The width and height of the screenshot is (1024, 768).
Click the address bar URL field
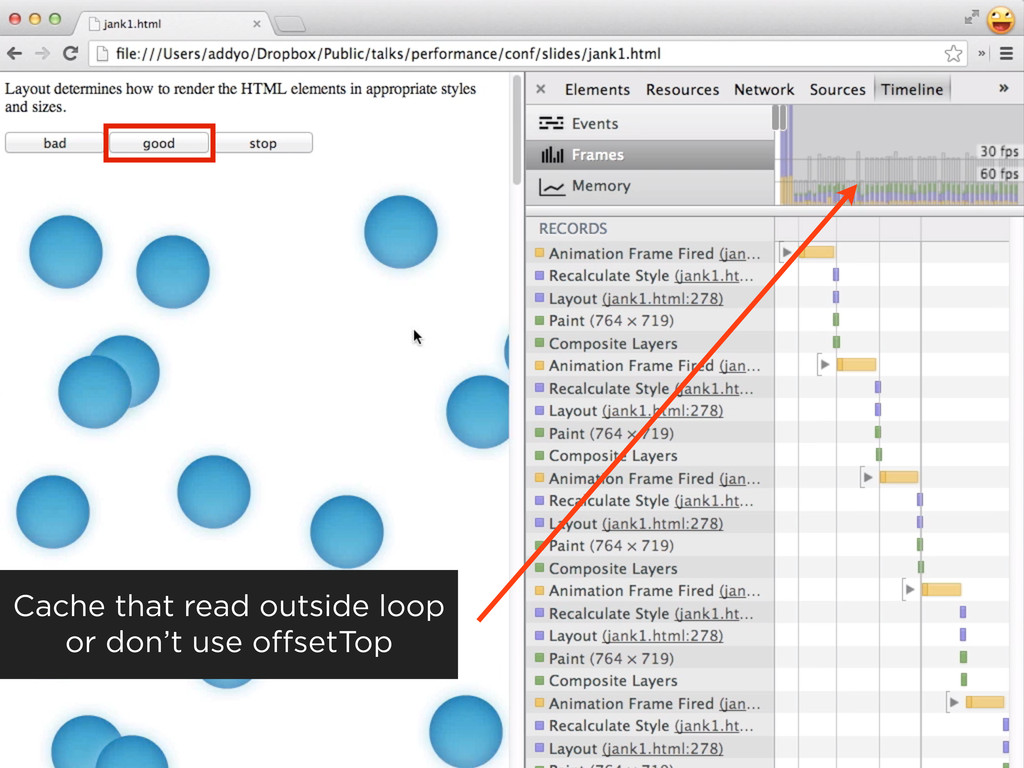pos(500,54)
